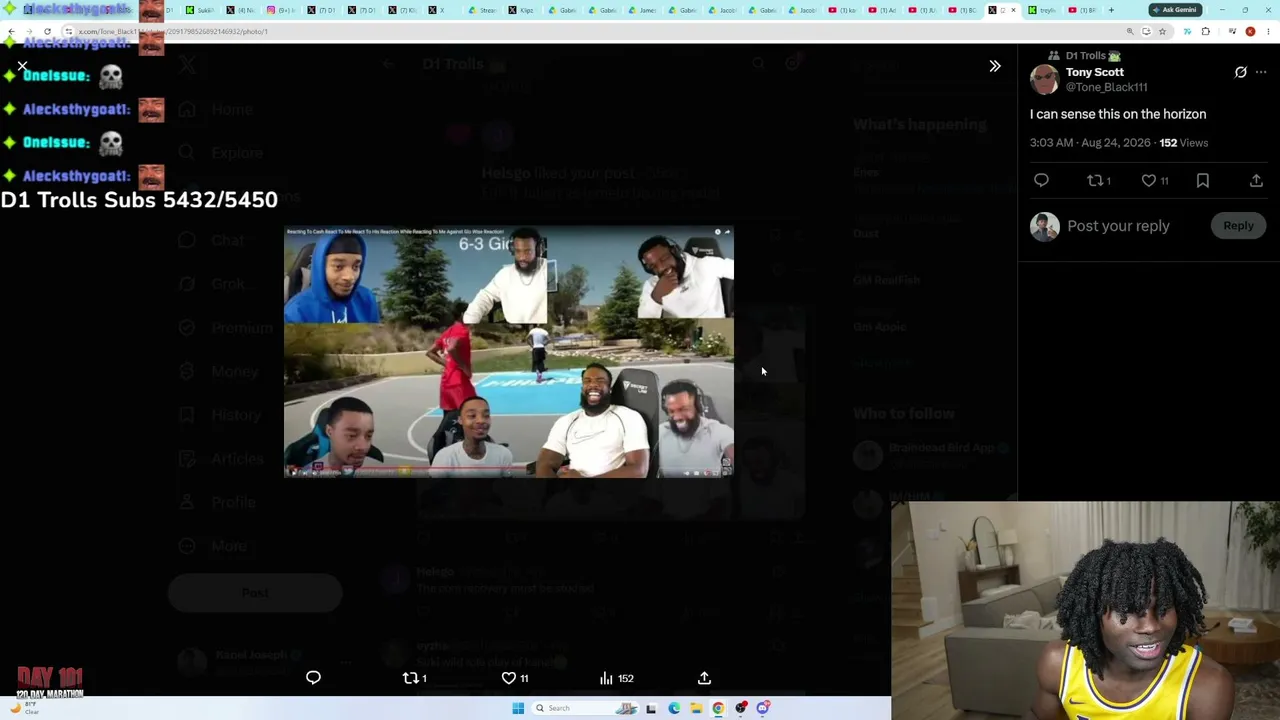The height and width of the screenshot is (720, 1280).
Task: Click the 152 Views count in the sidebar
Action: click(1183, 143)
